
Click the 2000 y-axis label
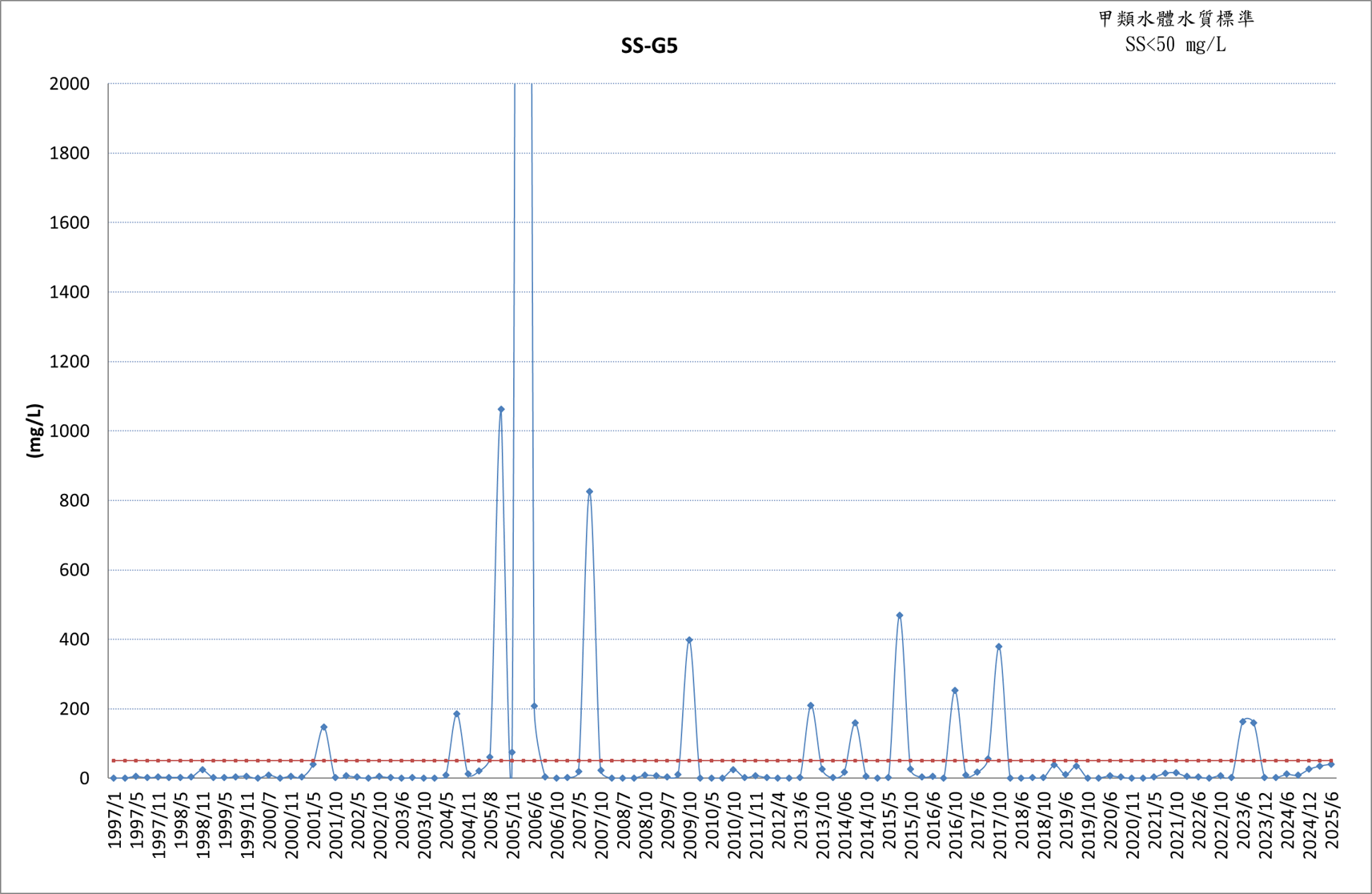pyautogui.click(x=70, y=83)
